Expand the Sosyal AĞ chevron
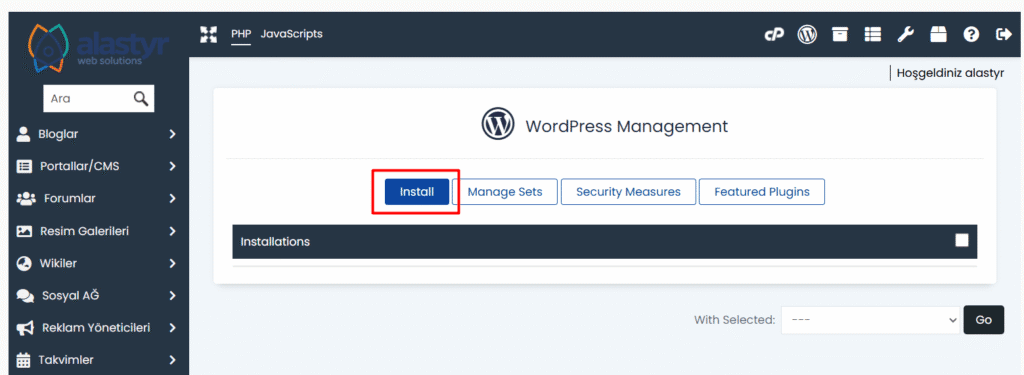1024x375 pixels. (172, 295)
